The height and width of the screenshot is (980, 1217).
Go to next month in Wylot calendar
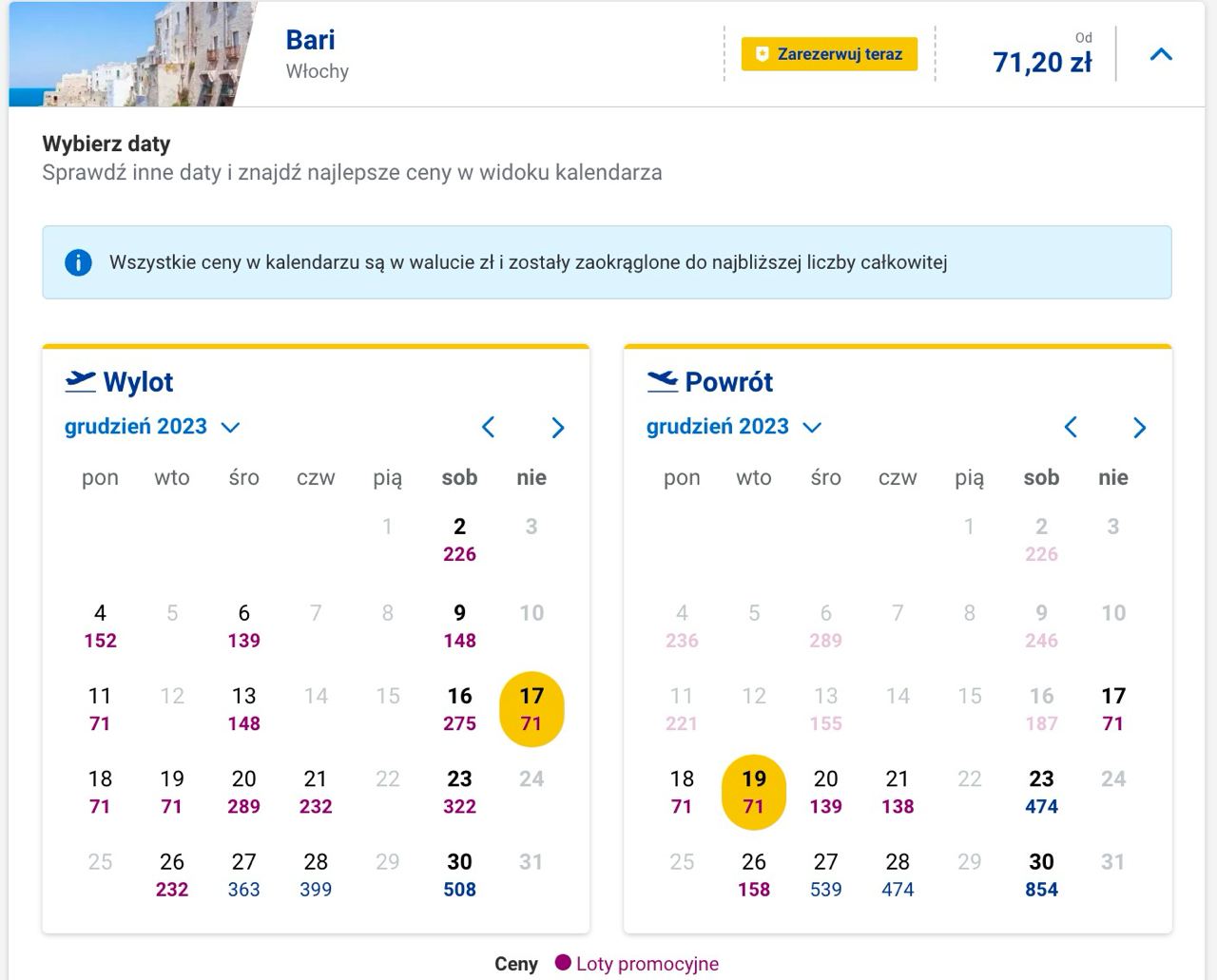click(558, 428)
